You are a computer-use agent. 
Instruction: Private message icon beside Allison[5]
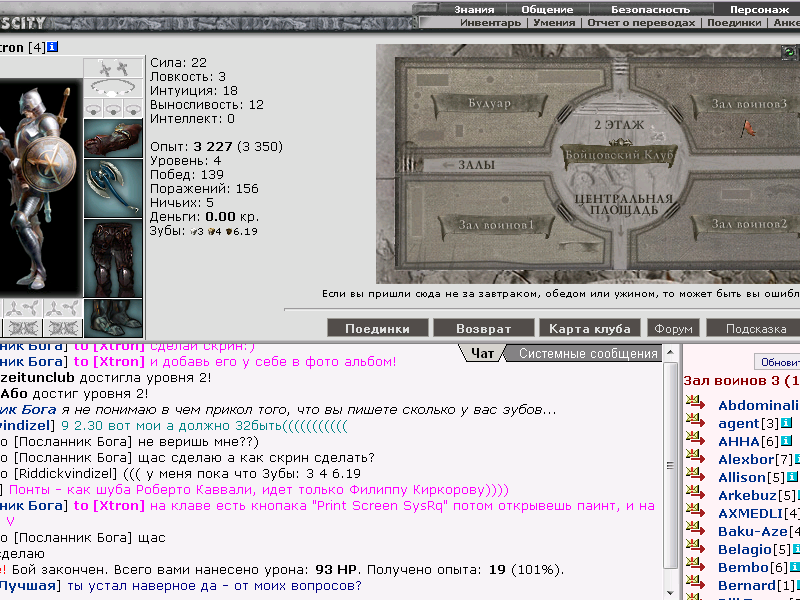point(695,475)
